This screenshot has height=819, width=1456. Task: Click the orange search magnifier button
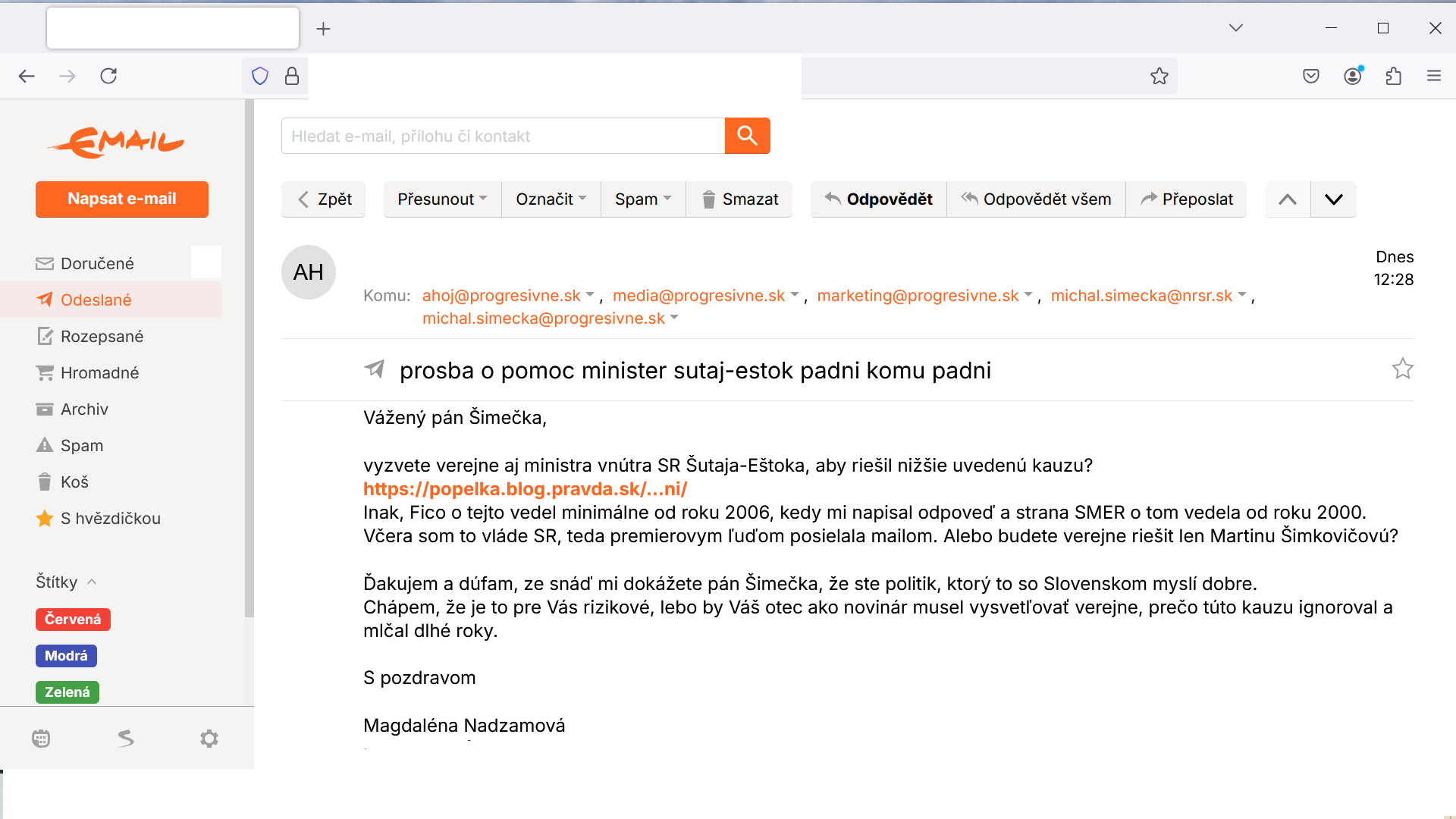click(747, 136)
